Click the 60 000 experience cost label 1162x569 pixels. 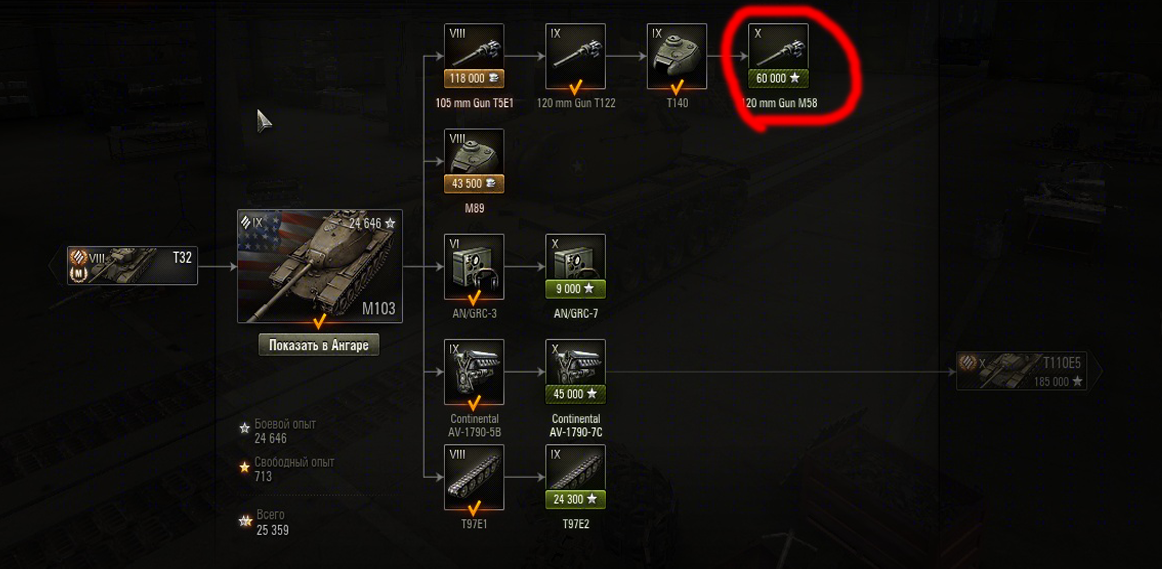[x=778, y=79]
